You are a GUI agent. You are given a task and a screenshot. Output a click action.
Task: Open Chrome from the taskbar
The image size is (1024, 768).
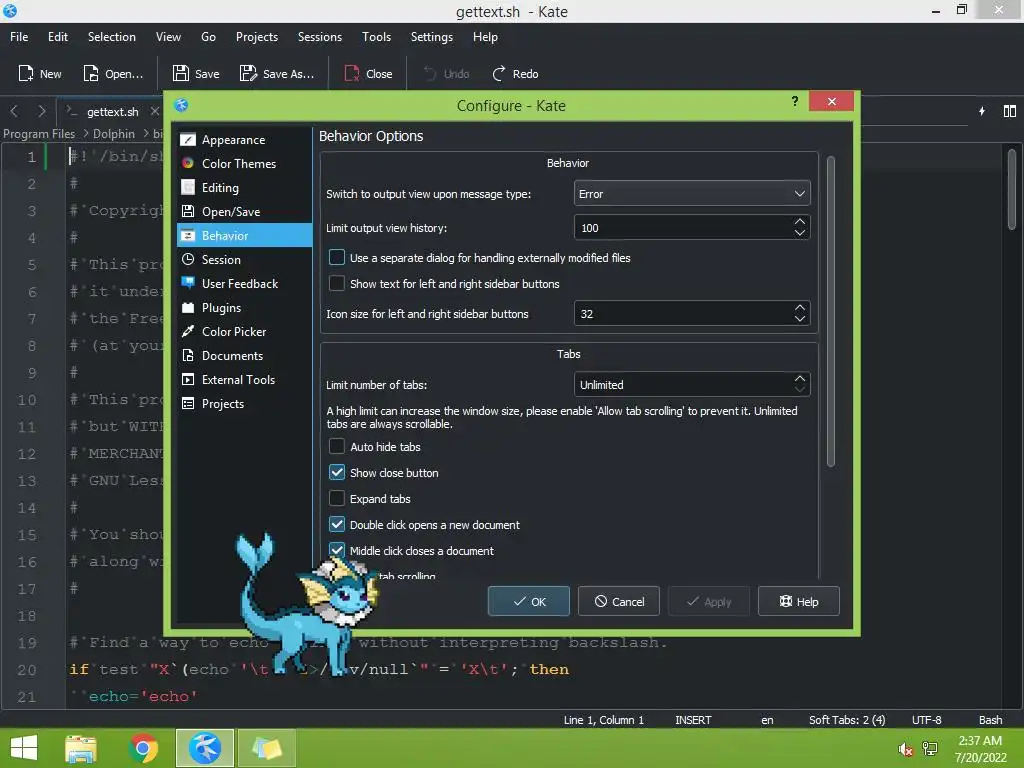(x=143, y=748)
